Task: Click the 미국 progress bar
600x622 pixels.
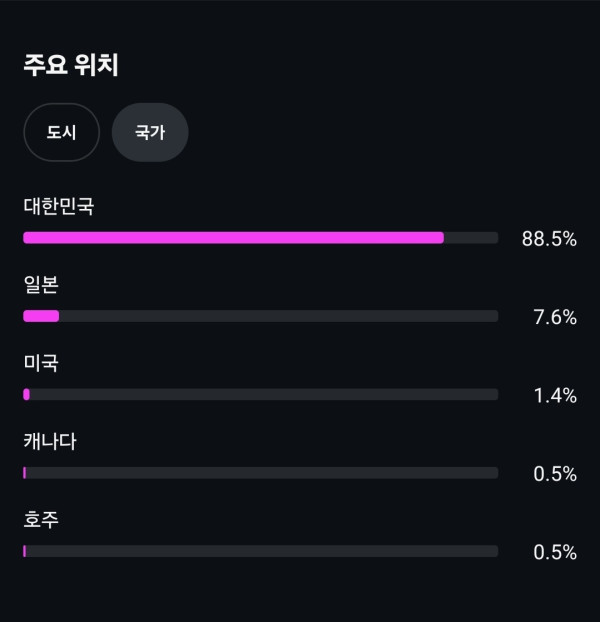Action: 260,395
